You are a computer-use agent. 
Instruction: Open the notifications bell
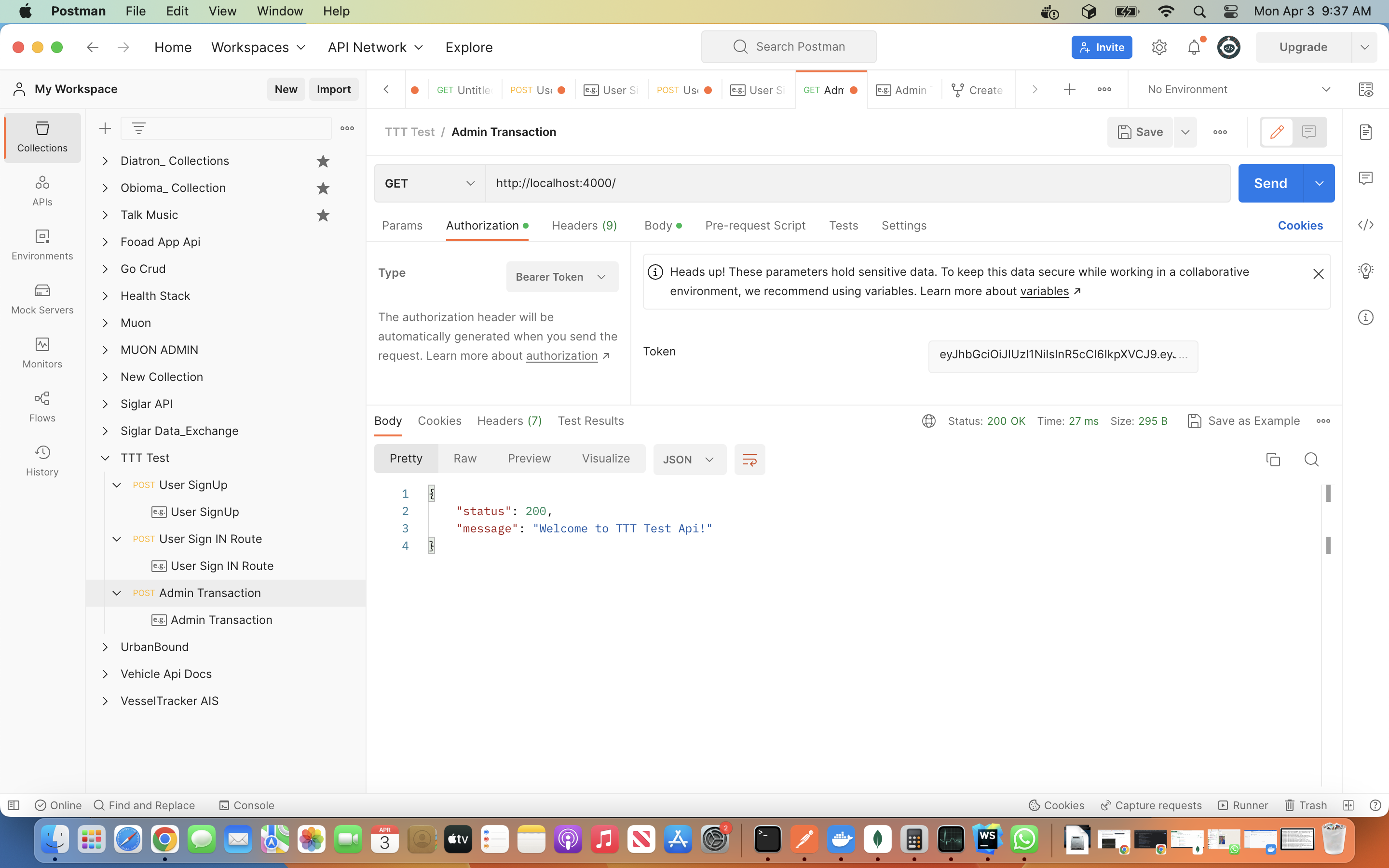(1194, 47)
